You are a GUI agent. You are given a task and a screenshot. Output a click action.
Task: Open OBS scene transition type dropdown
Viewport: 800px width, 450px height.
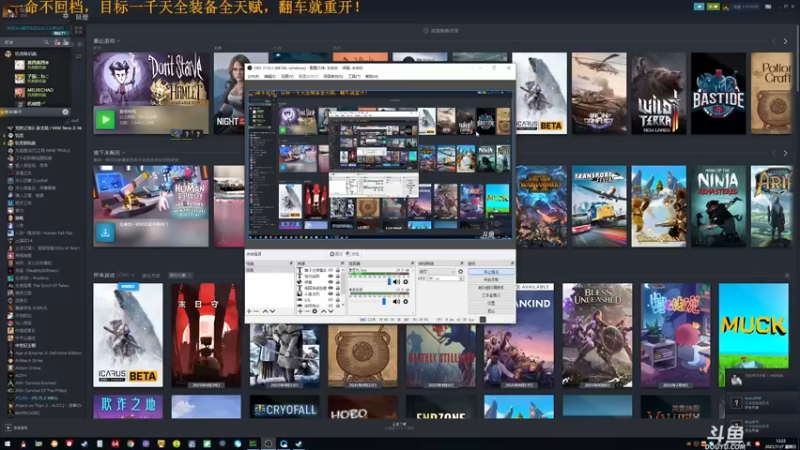(x=437, y=271)
